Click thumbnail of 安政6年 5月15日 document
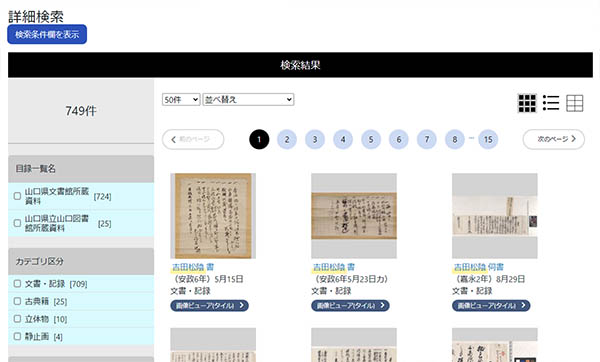Viewport: 600px width, 362px height. point(213,216)
